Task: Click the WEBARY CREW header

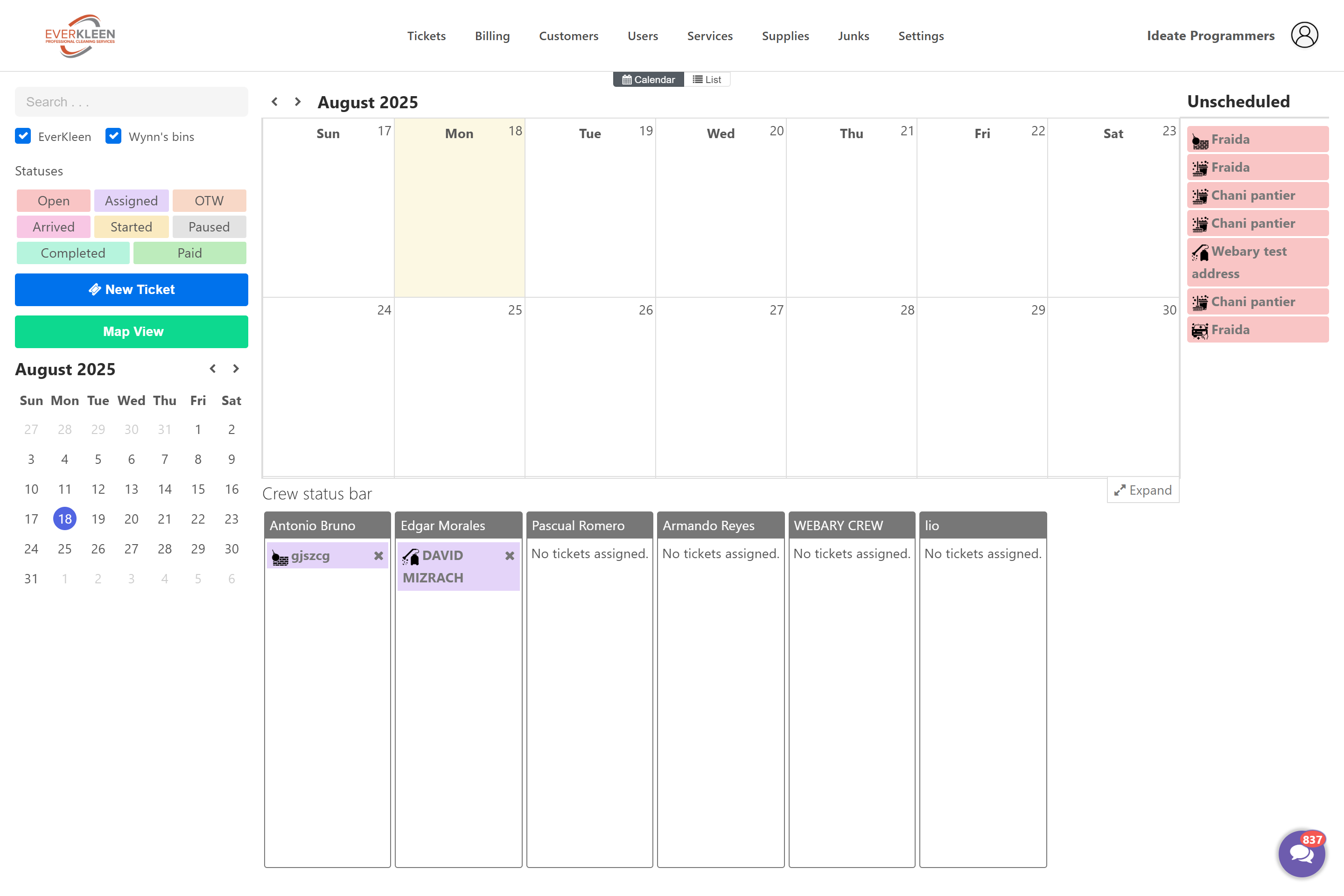Action: (851, 525)
